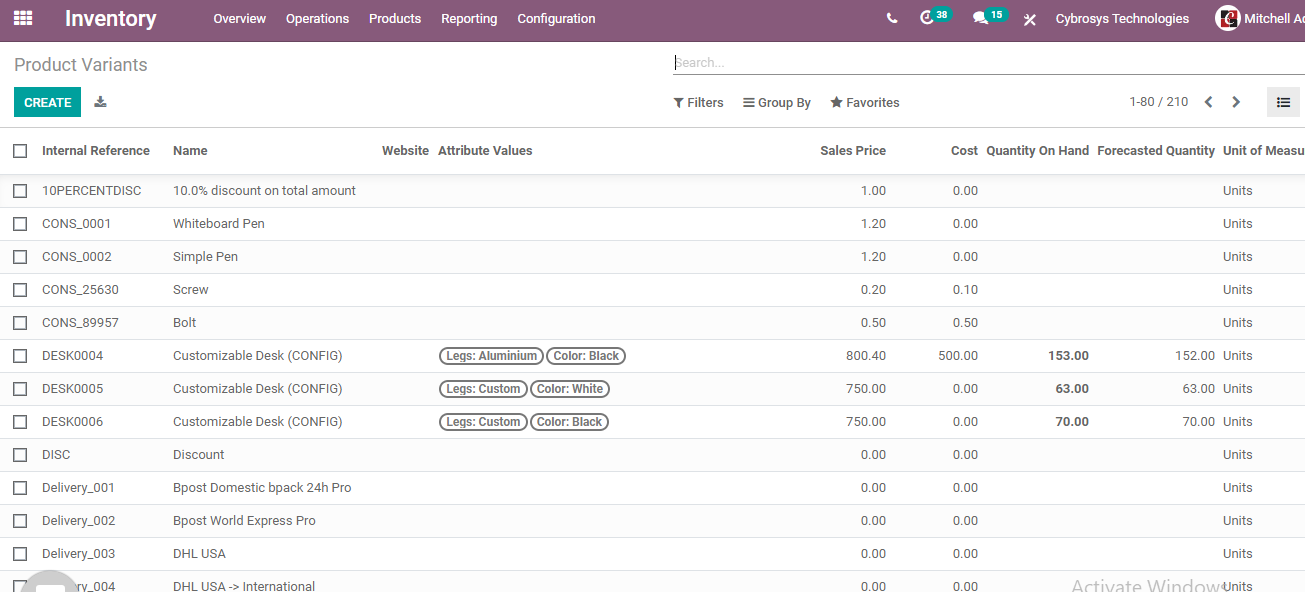Open the Overview menu
Viewport: 1305px width, 592px height.
[x=239, y=19]
